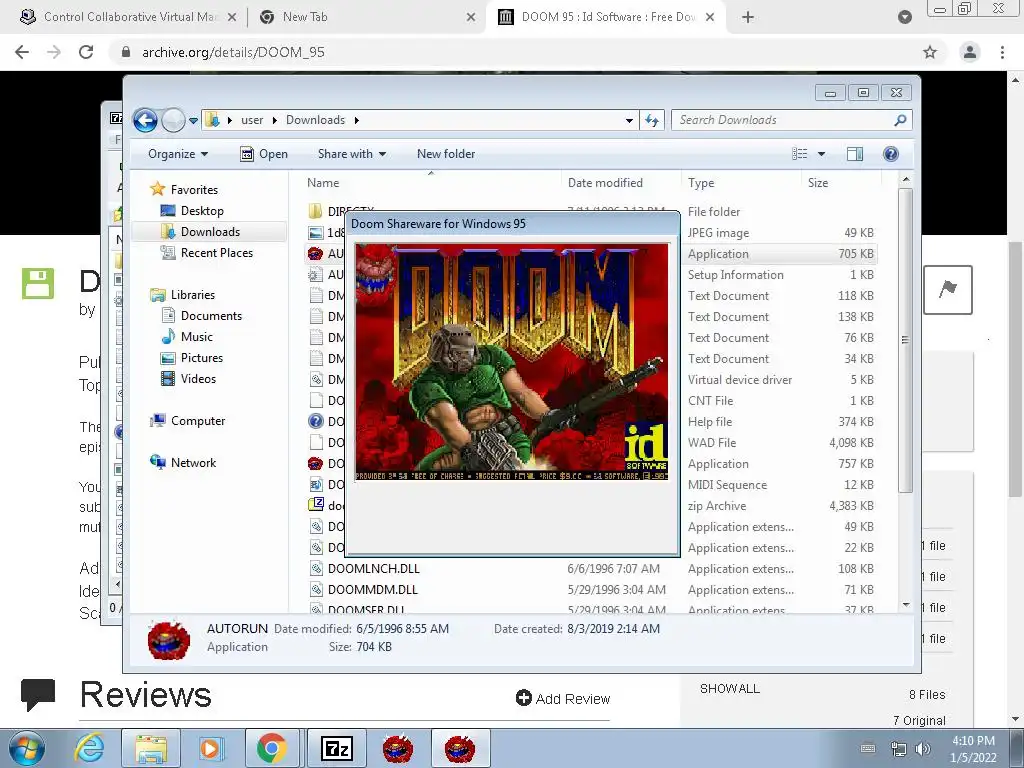1024x768 pixels.
Task: Click the user segment in the breadcrumb
Action: 251,120
